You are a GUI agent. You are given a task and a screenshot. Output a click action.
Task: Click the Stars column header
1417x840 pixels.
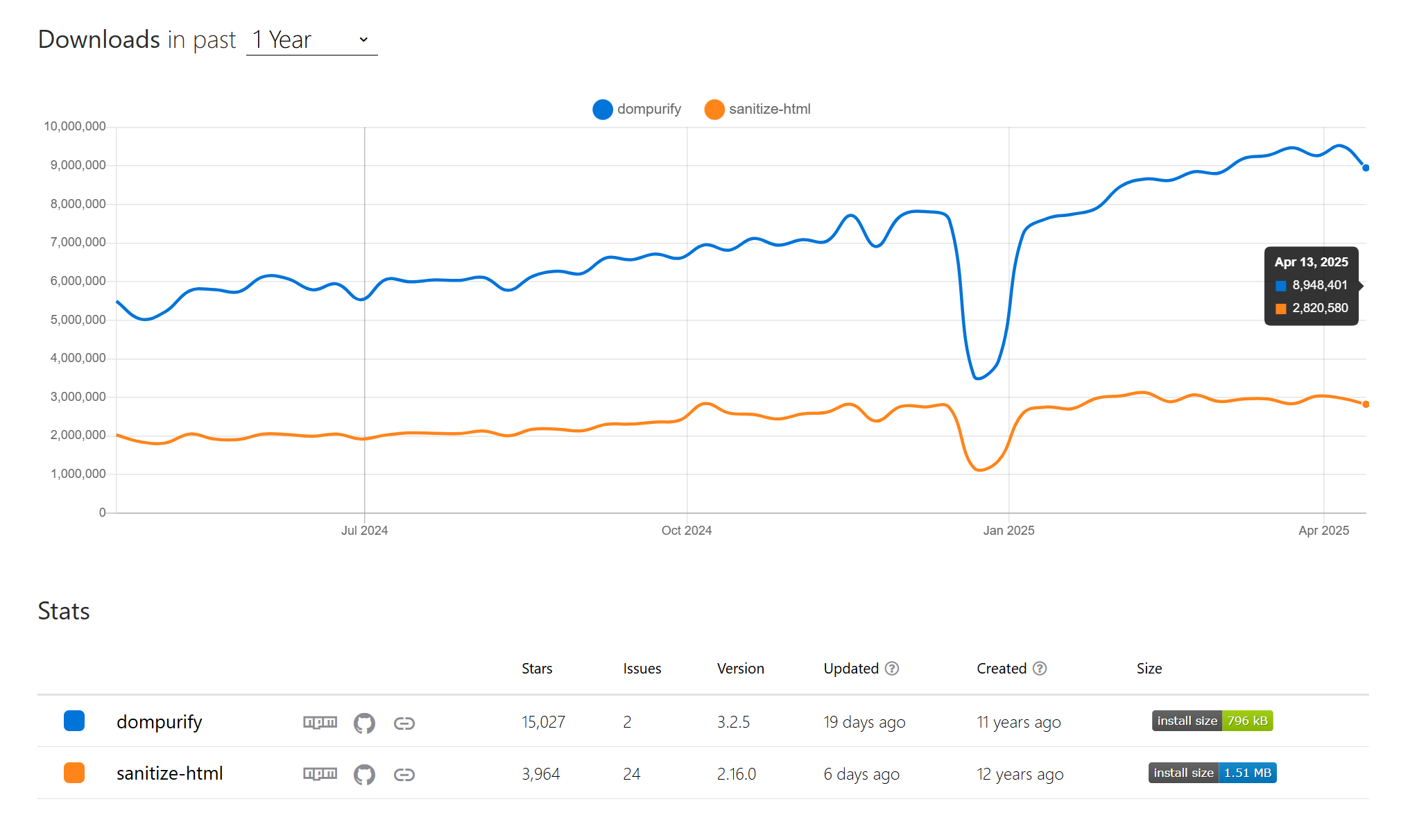point(537,669)
